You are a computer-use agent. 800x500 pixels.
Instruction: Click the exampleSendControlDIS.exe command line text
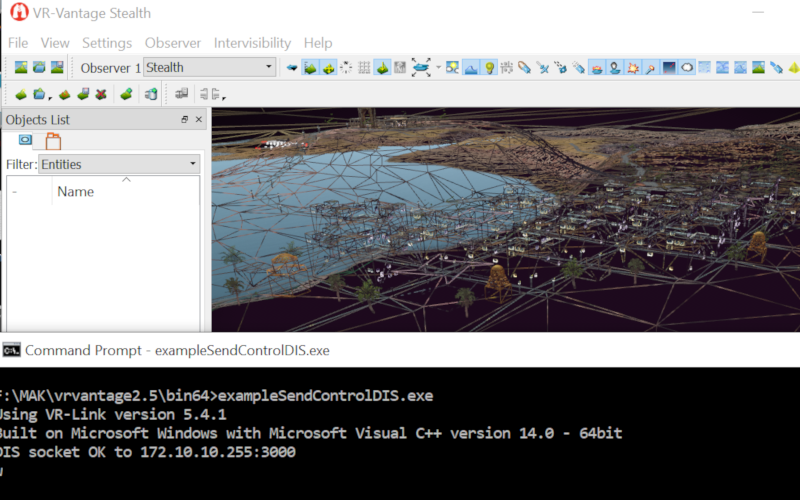[326, 396]
